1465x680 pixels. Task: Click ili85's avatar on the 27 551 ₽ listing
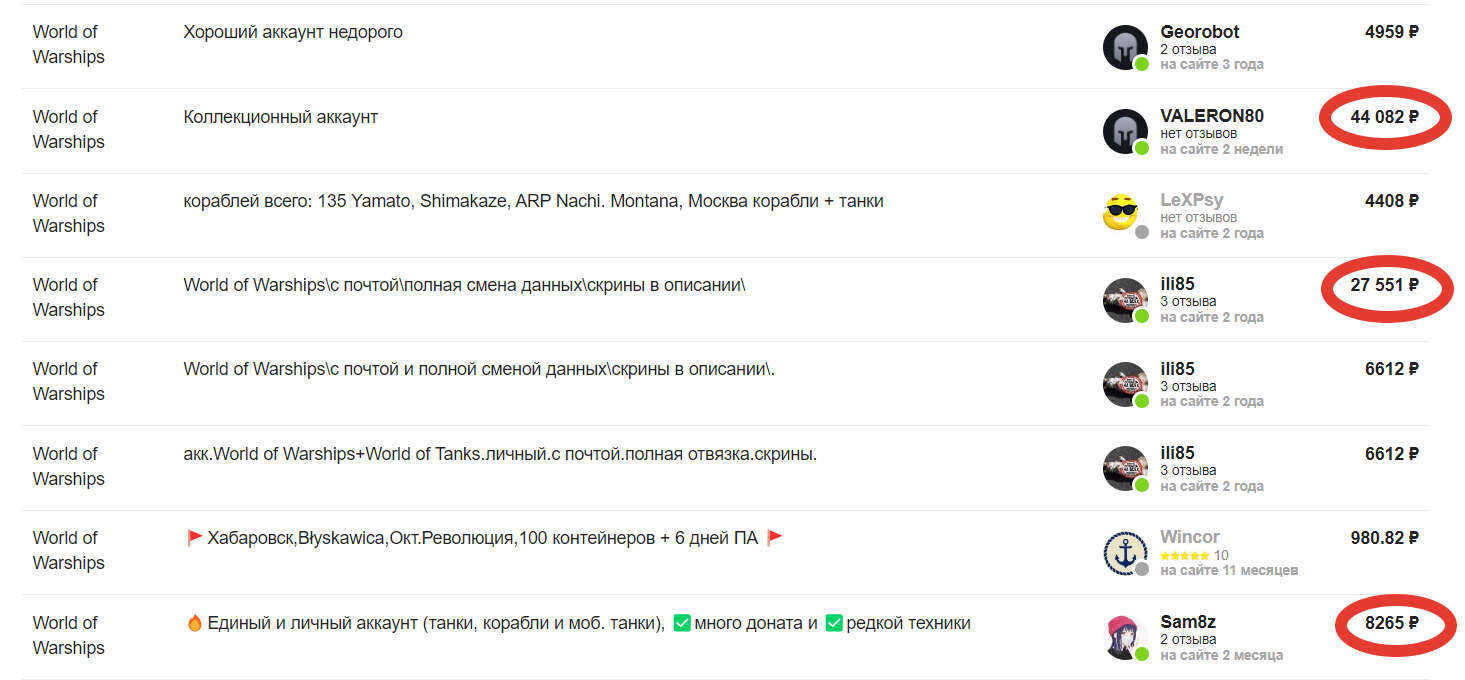pyautogui.click(x=1124, y=300)
